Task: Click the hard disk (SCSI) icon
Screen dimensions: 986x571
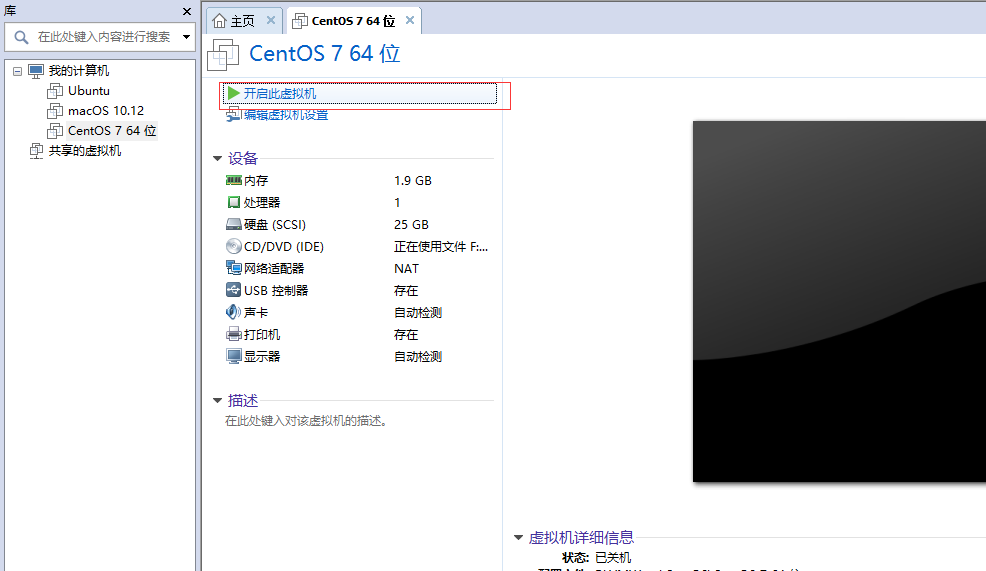Action: [x=233, y=225]
